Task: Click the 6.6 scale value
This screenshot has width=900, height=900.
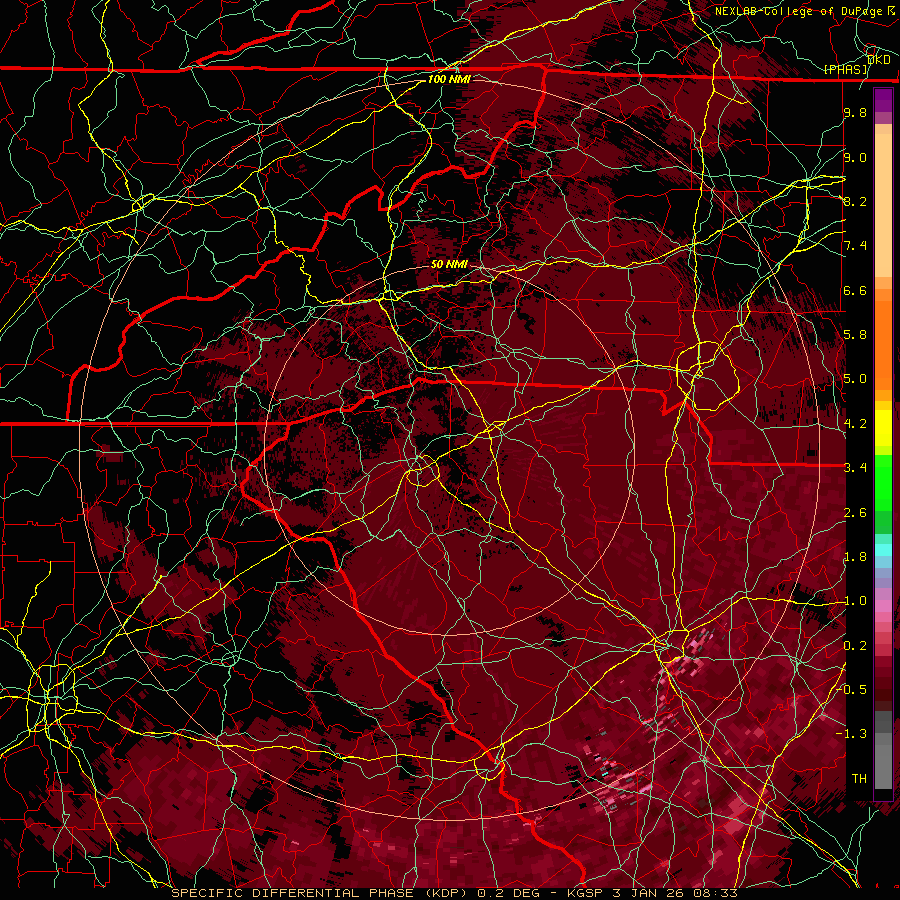Action: [x=855, y=290]
